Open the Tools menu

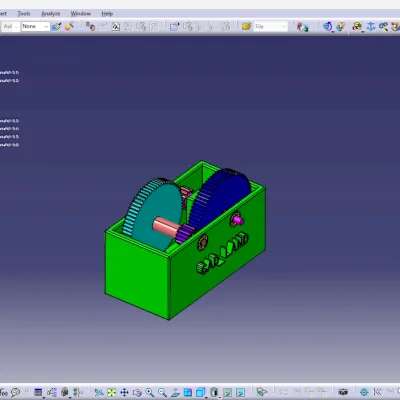pyautogui.click(x=24, y=14)
